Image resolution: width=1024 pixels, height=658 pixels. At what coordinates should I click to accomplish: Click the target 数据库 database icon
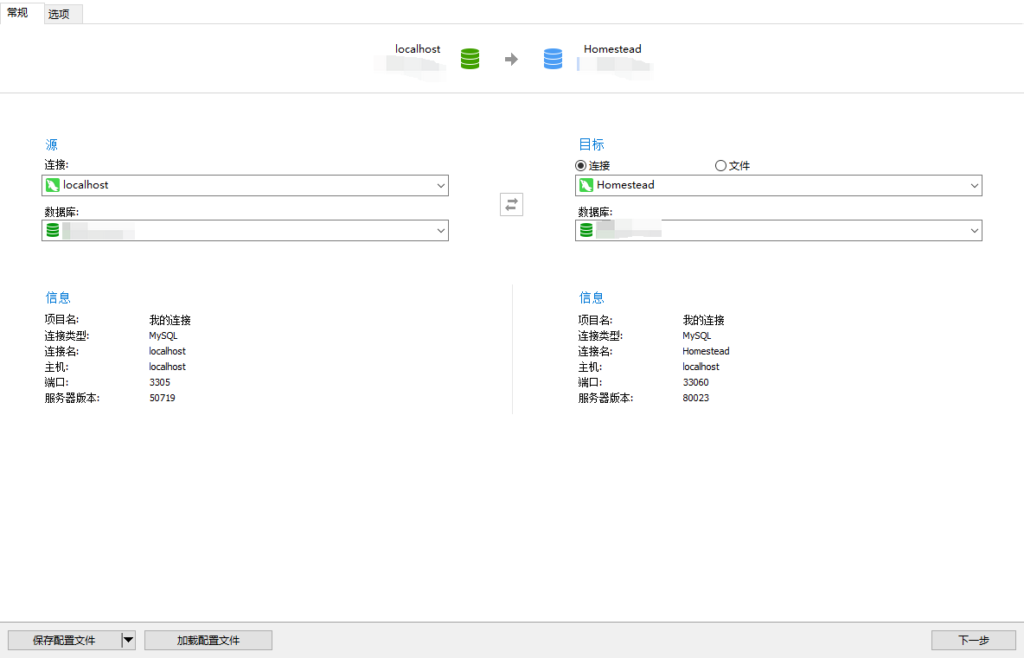click(x=586, y=230)
